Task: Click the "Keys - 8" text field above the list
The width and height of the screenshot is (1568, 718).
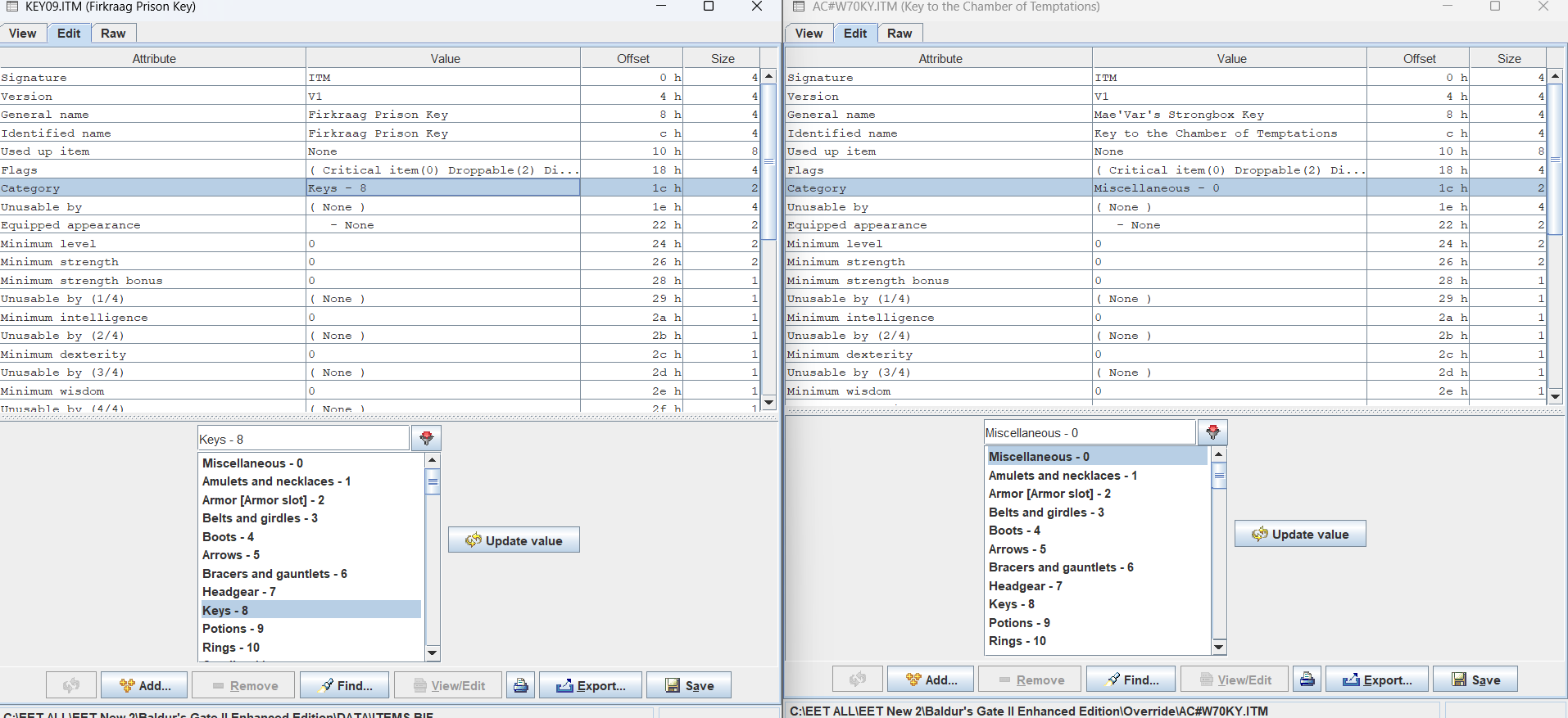Action: coord(303,439)
